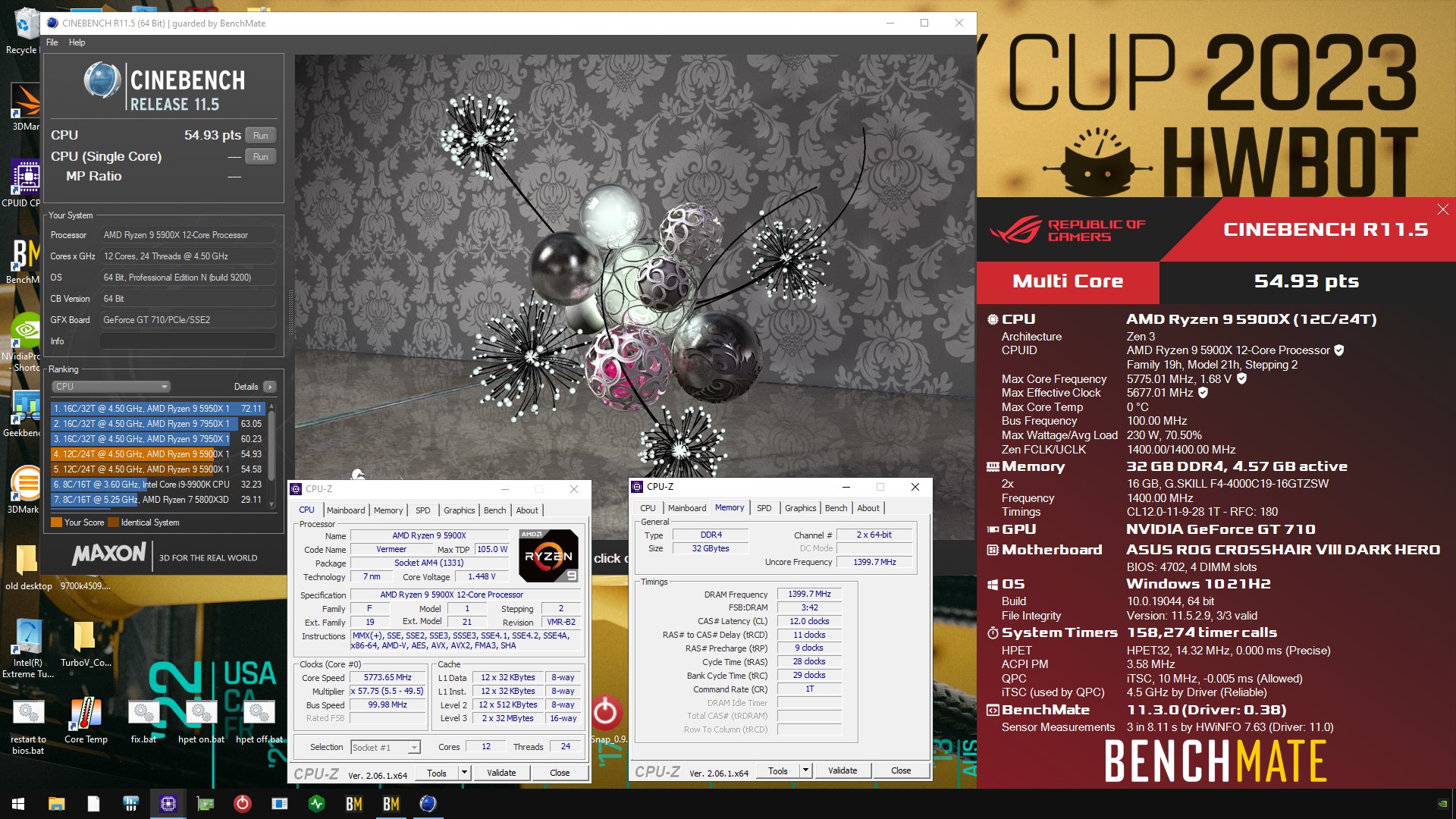Click System Timers clock icon in BenchMate
The width and height of the screenshot is (1456, 819).
[x=993, y=632]
